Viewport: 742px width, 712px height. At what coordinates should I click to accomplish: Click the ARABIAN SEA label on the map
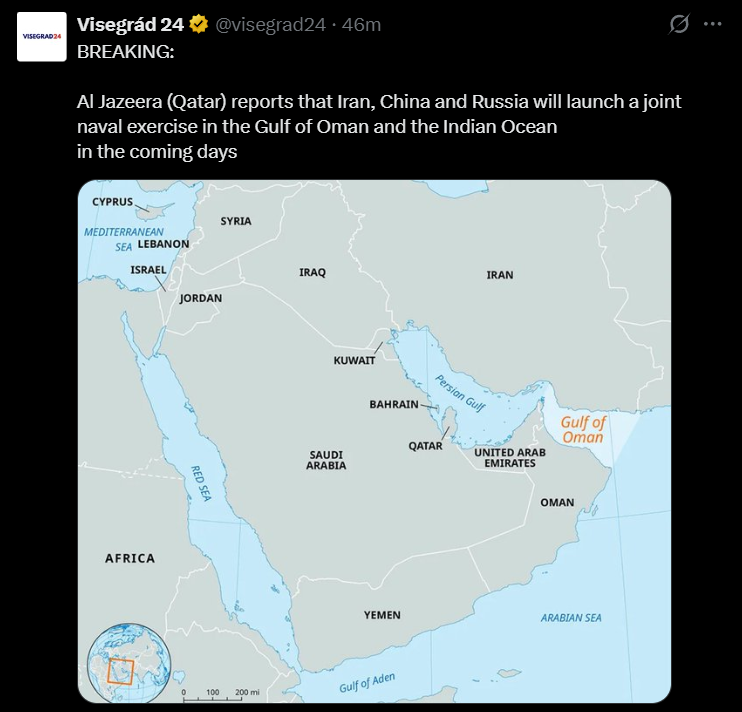coord(571,618)
